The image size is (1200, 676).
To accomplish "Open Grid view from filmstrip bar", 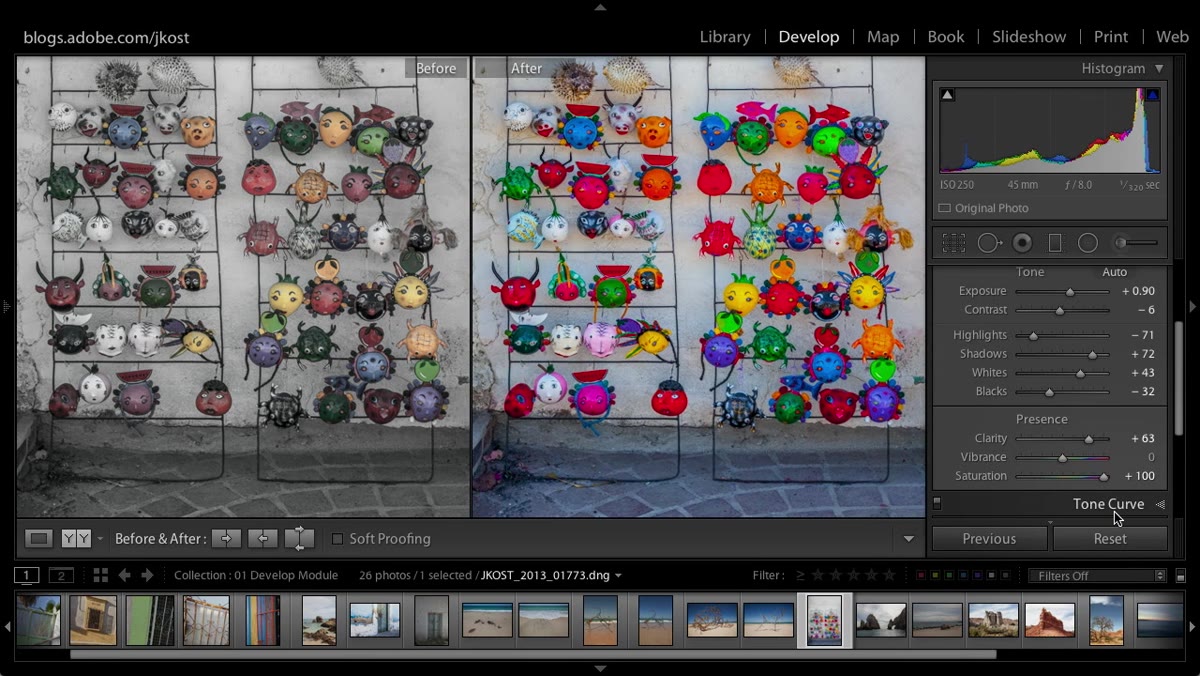I will (100, 575).
